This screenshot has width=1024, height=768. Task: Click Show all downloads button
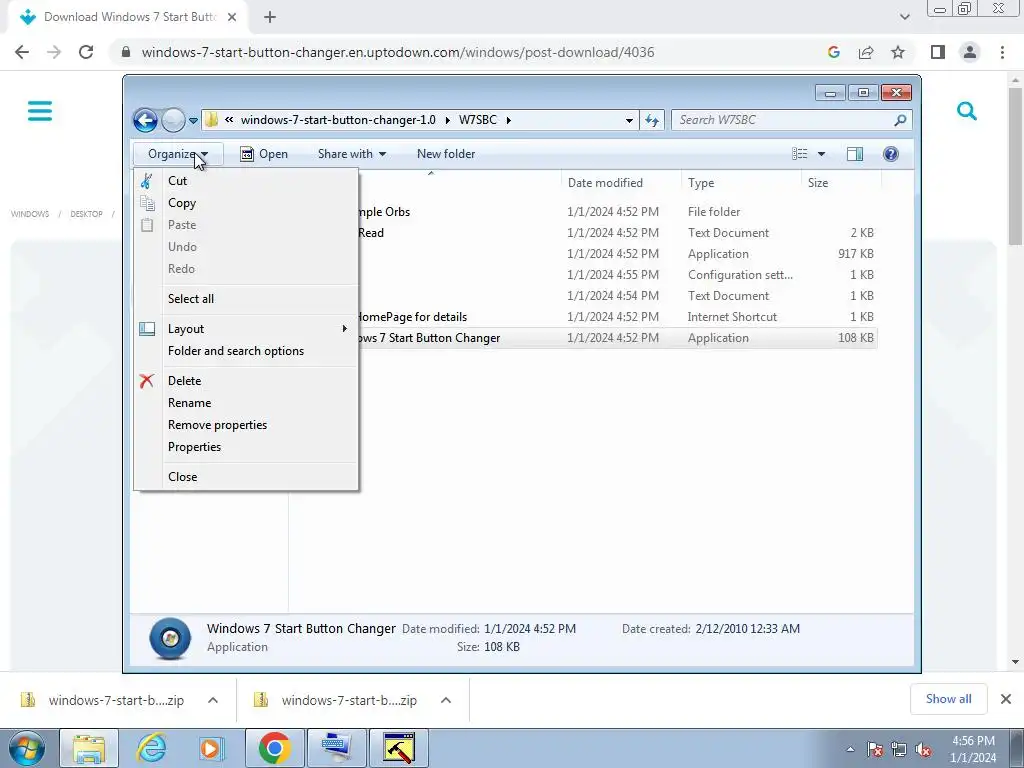[x=948, y=699]
